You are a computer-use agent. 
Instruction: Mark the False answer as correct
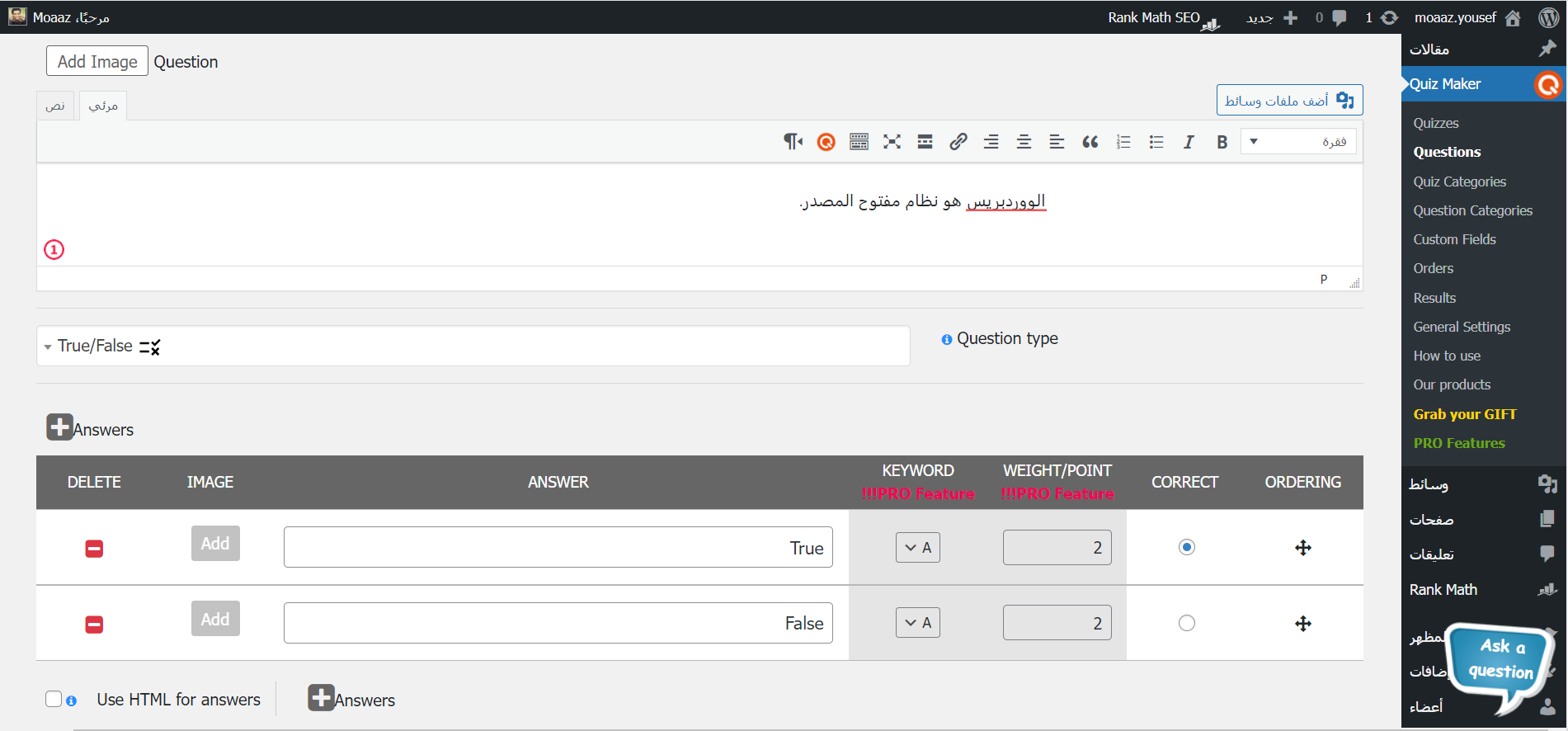pyautogui.click(x=1186, y=623)
